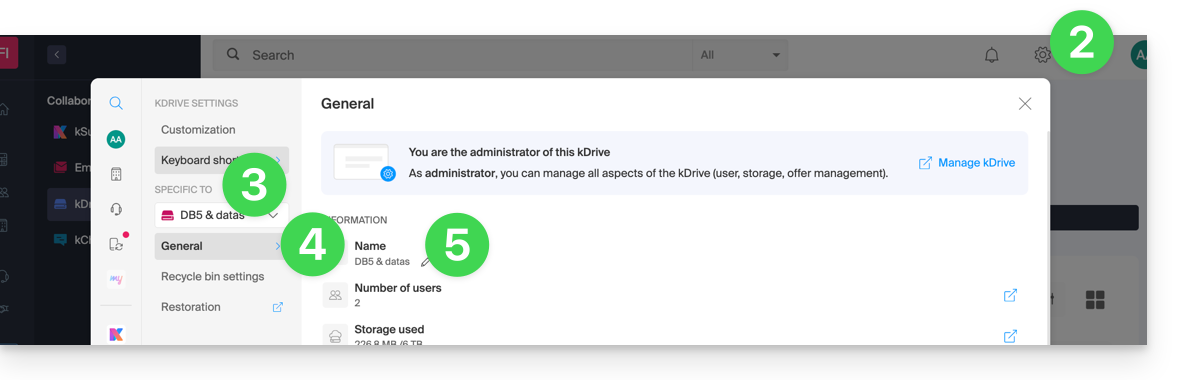The image size is (1182, 380).
Task: Select Customization in kDrive settings
Action: click(198, 130)
